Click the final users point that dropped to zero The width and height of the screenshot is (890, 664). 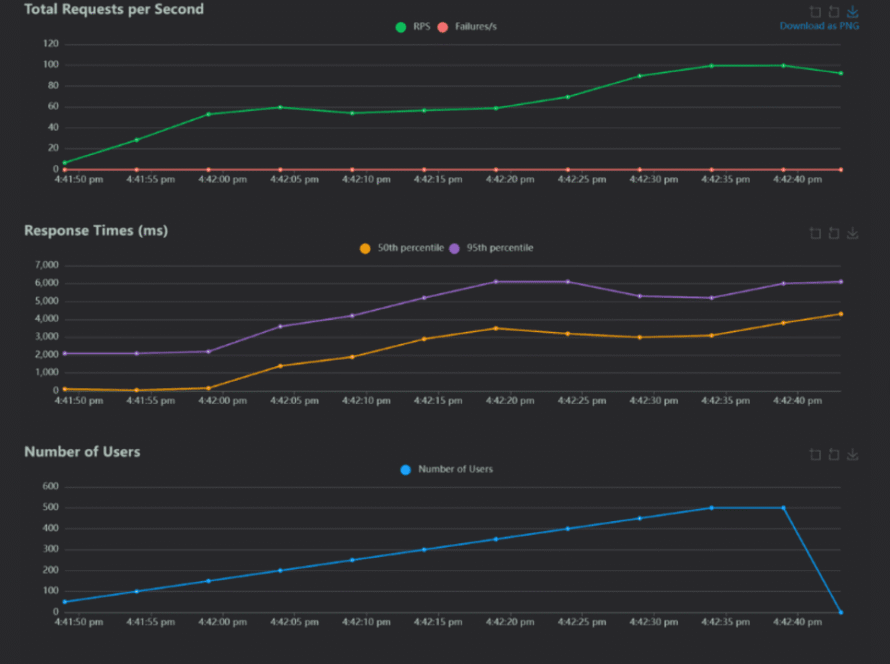tap(840, 612)
